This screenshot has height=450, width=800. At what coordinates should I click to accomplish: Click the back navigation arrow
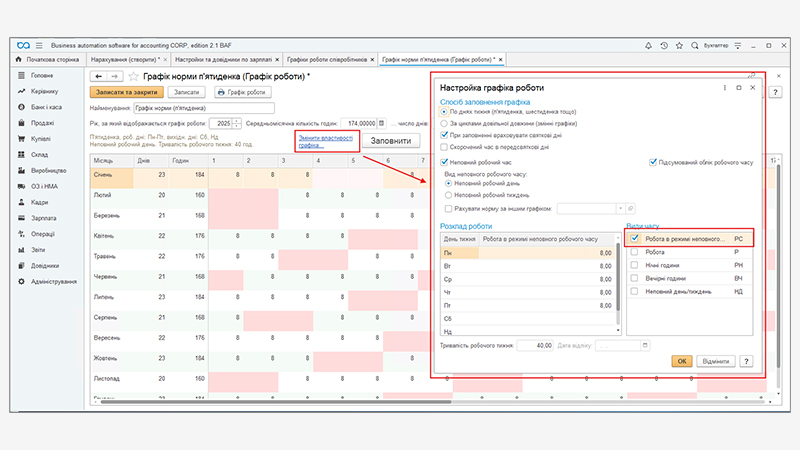98,76
